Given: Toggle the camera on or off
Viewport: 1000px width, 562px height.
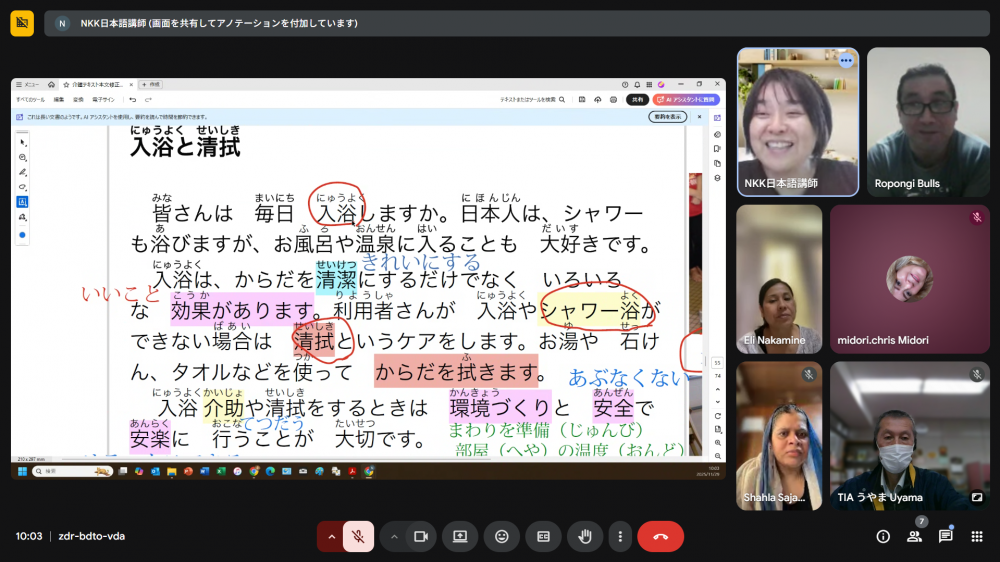Looking at the screenshot, I should pyautogui.click(x=421, y=537).
